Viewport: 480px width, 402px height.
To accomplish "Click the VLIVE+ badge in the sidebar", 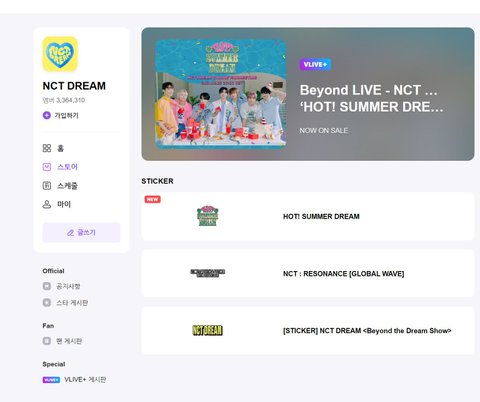I will (x=51, y=380).
